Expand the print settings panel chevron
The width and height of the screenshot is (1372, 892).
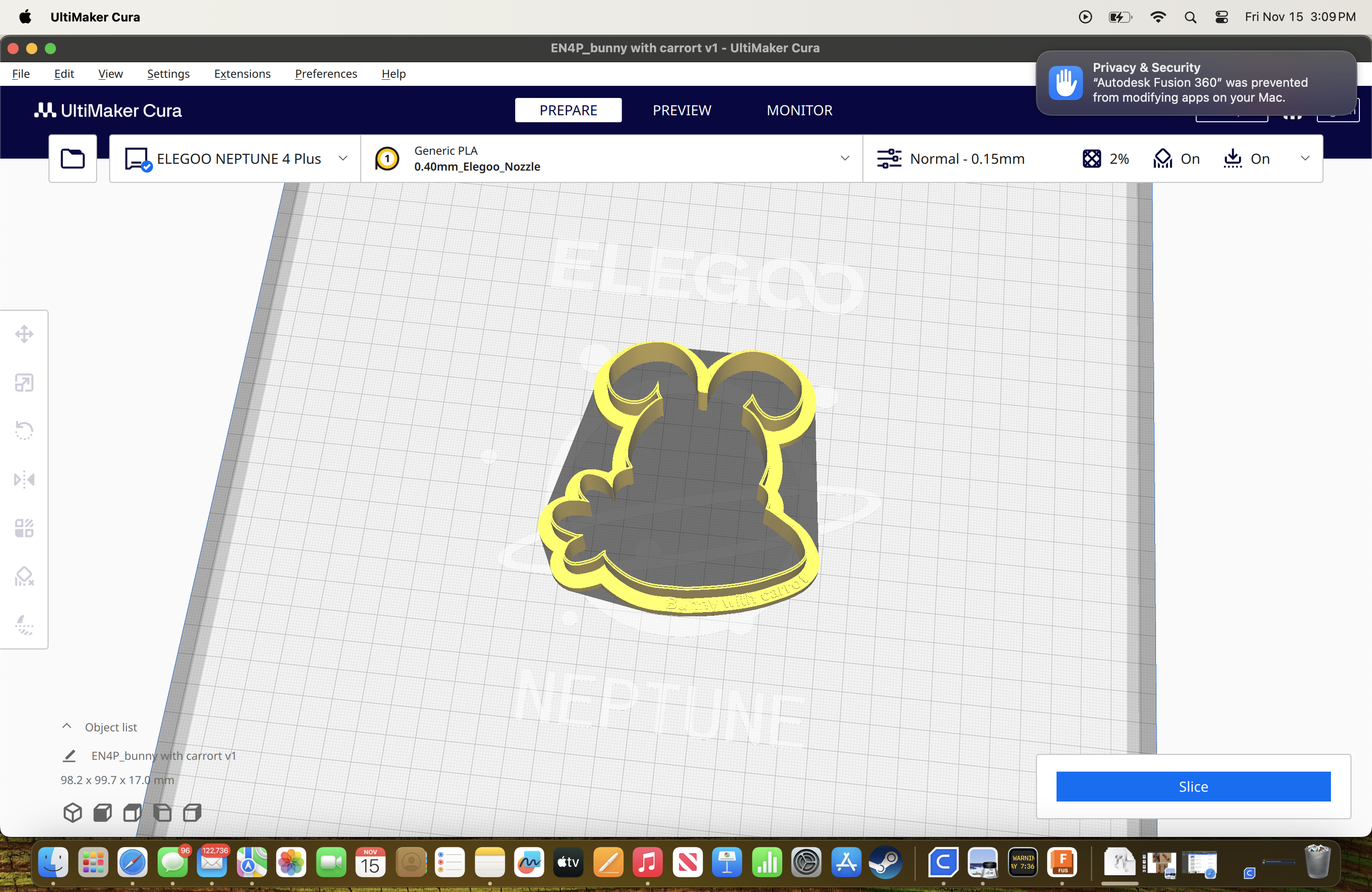click(x=1305, y=159)
